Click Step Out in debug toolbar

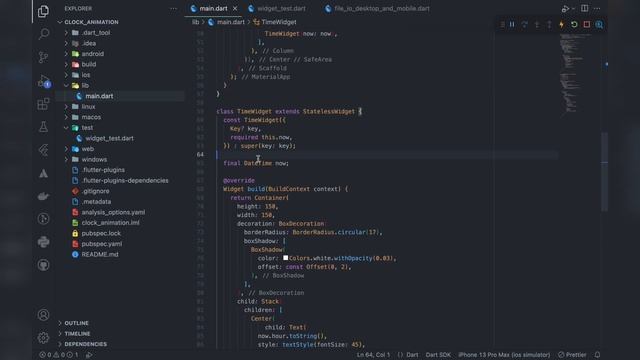[x=549, y=24]
